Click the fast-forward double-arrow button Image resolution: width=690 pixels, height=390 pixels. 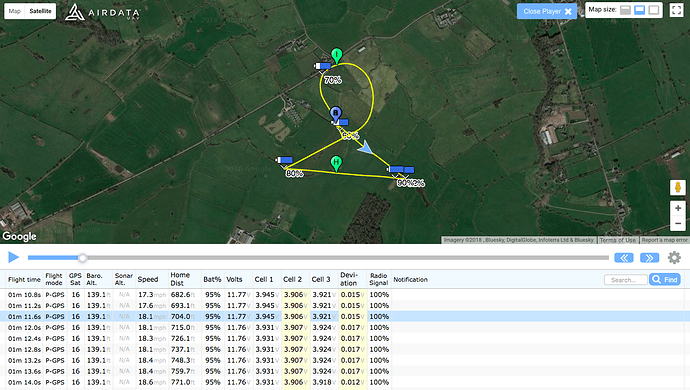(649, 258)
